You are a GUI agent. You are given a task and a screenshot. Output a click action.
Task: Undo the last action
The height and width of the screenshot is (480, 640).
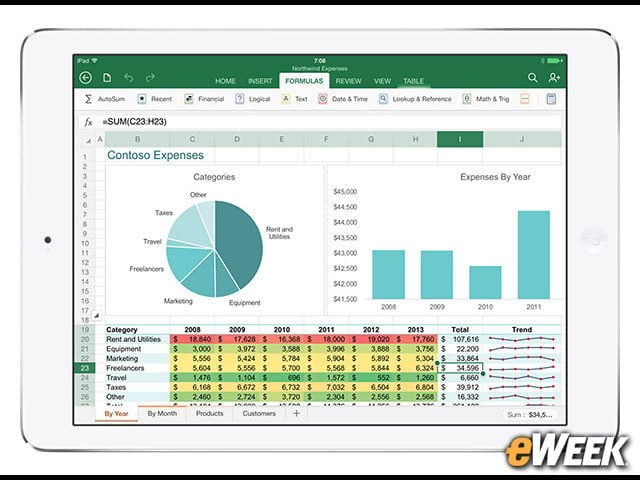point(129,77)
